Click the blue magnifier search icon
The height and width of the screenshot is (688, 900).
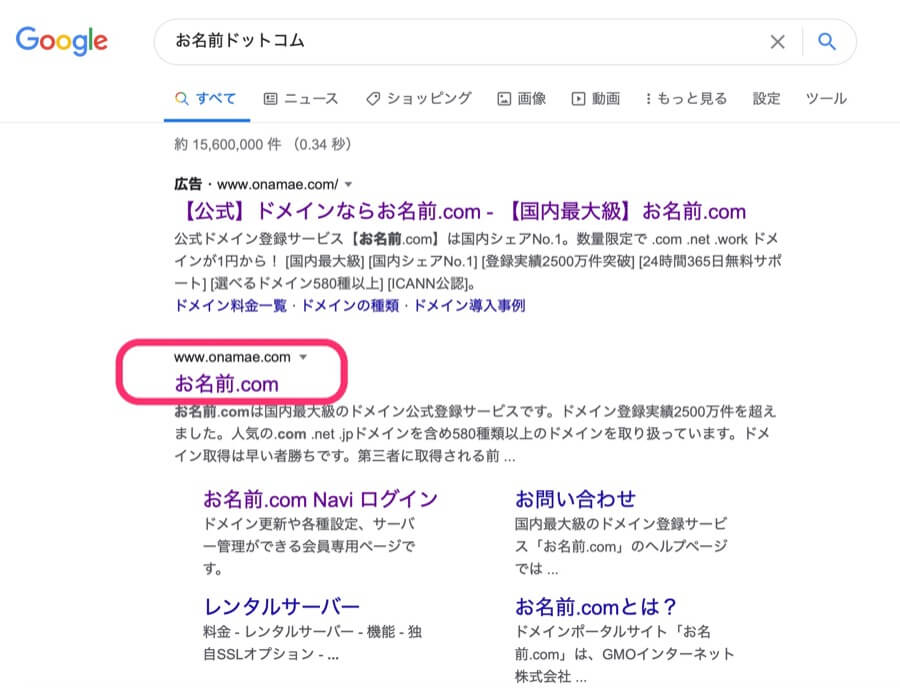pos(826,42)
